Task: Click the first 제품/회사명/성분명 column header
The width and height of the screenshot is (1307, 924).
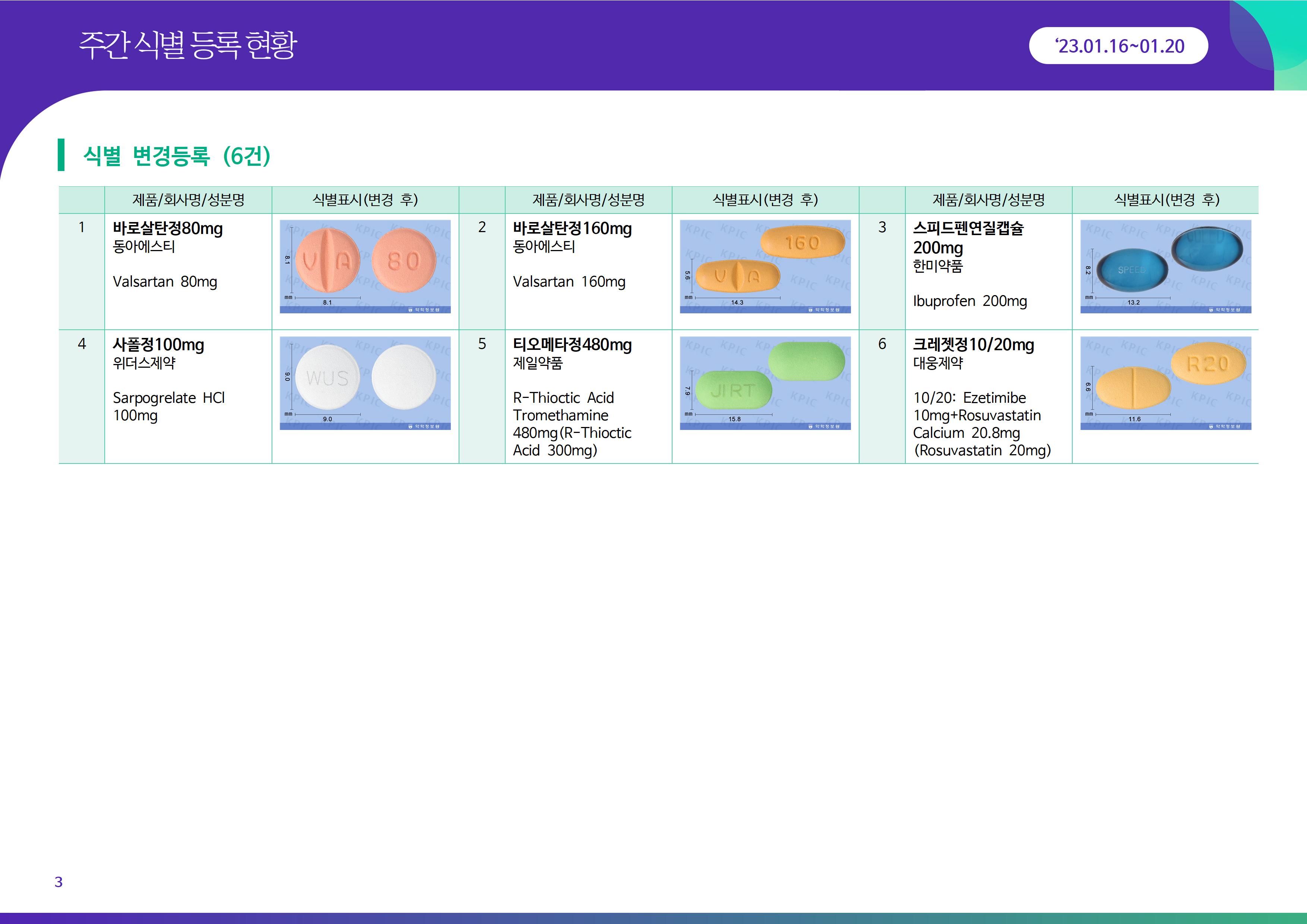Action: pos(188,200)
